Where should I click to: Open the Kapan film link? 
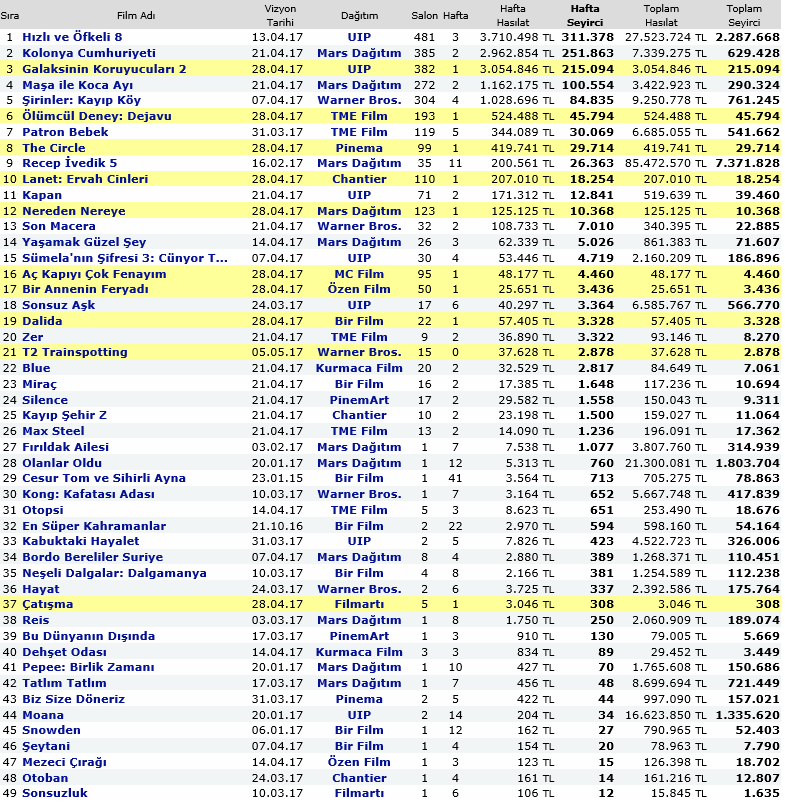42,195
